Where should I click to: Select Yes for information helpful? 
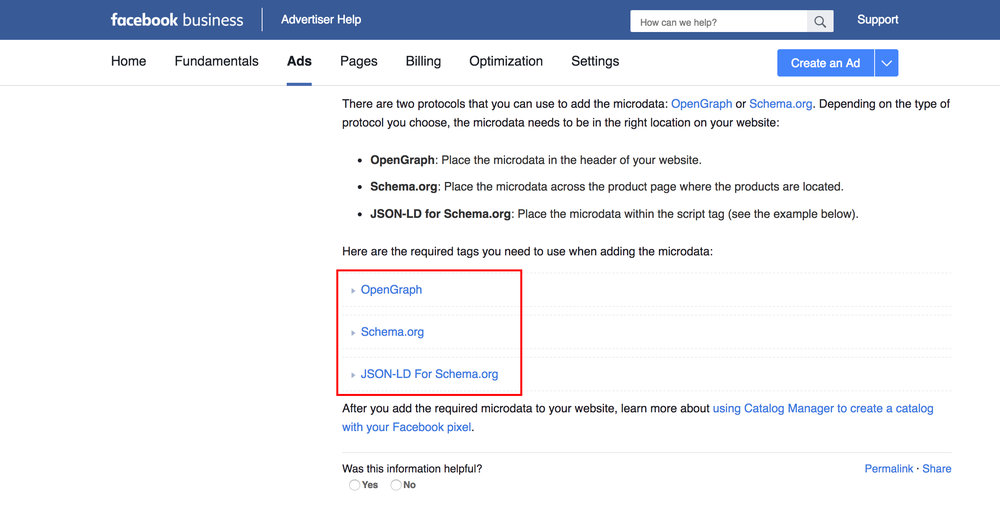click(x=354, y=485)
